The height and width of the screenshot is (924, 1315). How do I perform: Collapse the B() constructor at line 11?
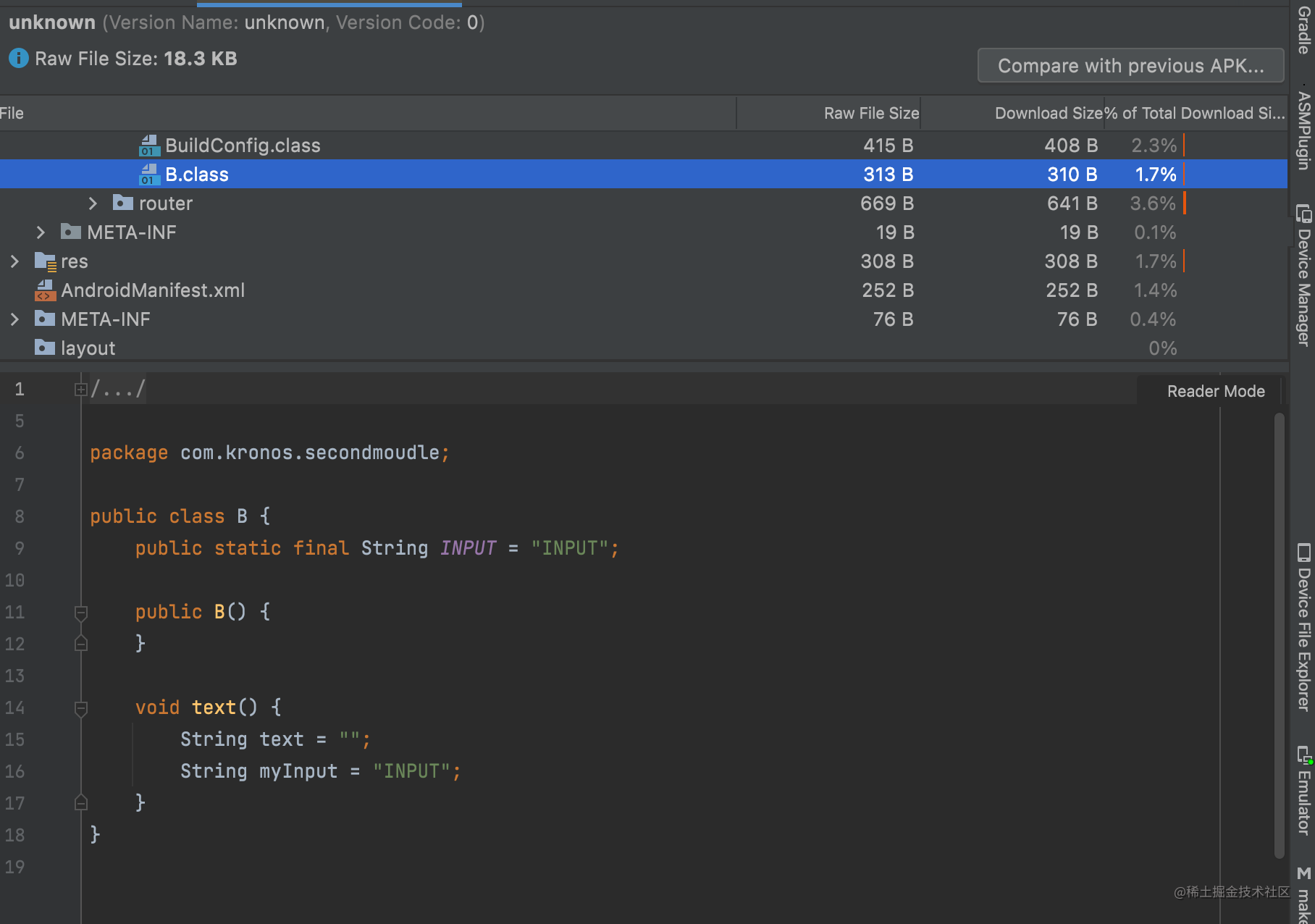point(81,613)
